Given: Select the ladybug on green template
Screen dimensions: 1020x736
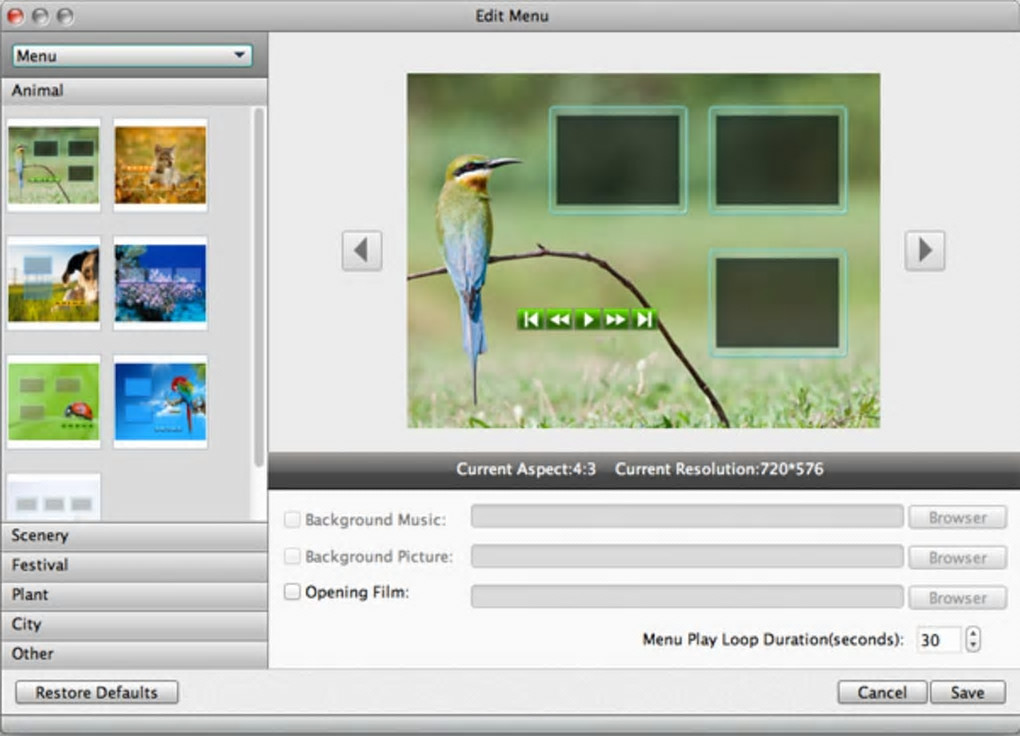Looking at the screenshot, I should click(54, 402).
